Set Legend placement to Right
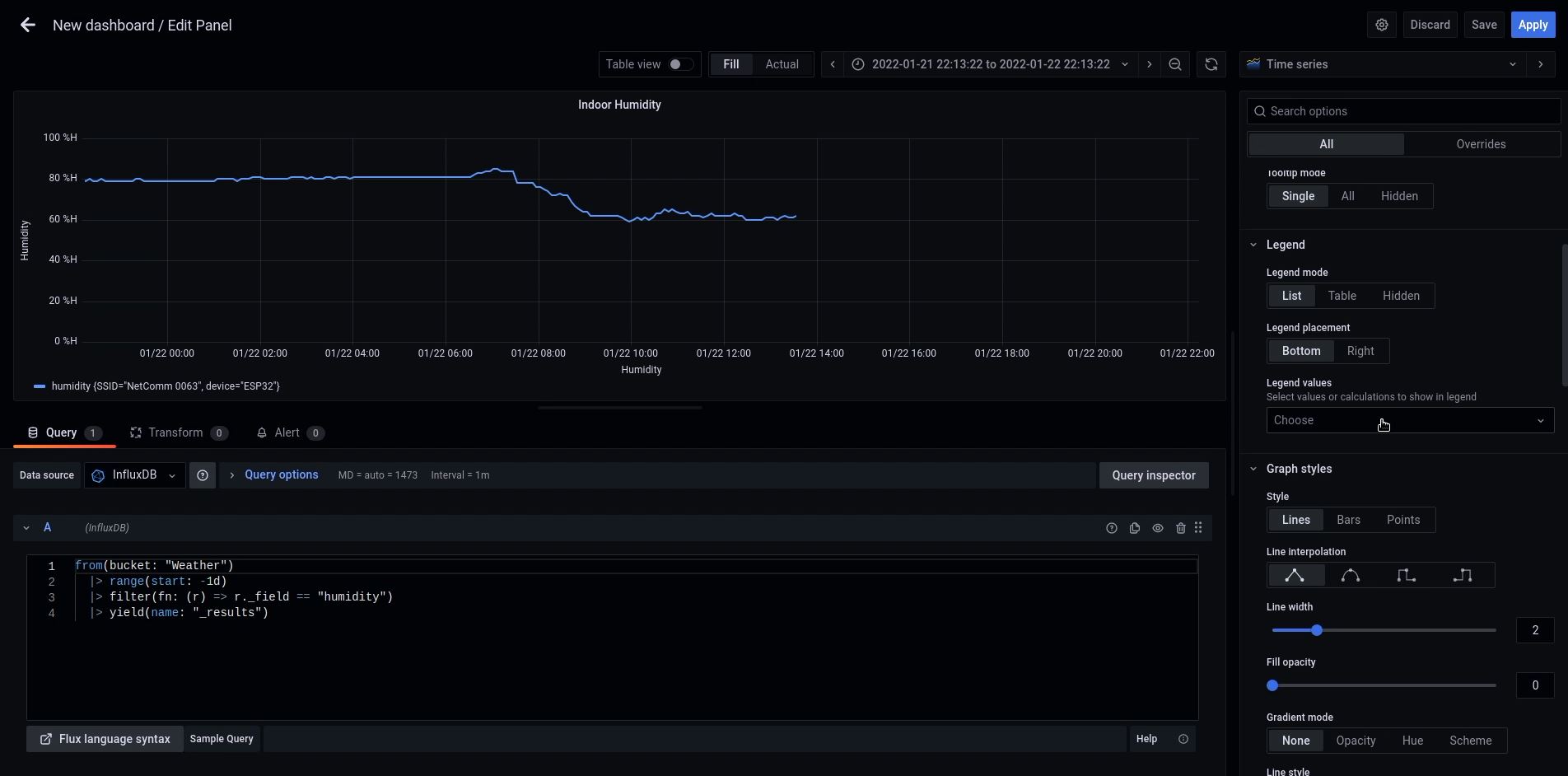The image size is (1568, 776). (1360, 351)
